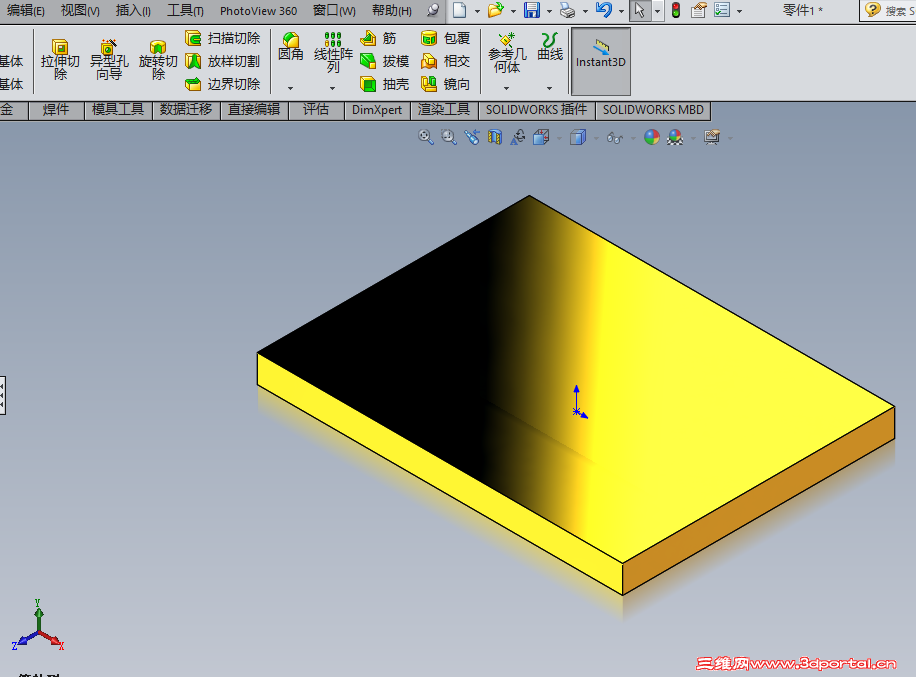Expand the dropdown arrow under Fillet
This screenshot has height=677, width=916.
tap(290, 88)
